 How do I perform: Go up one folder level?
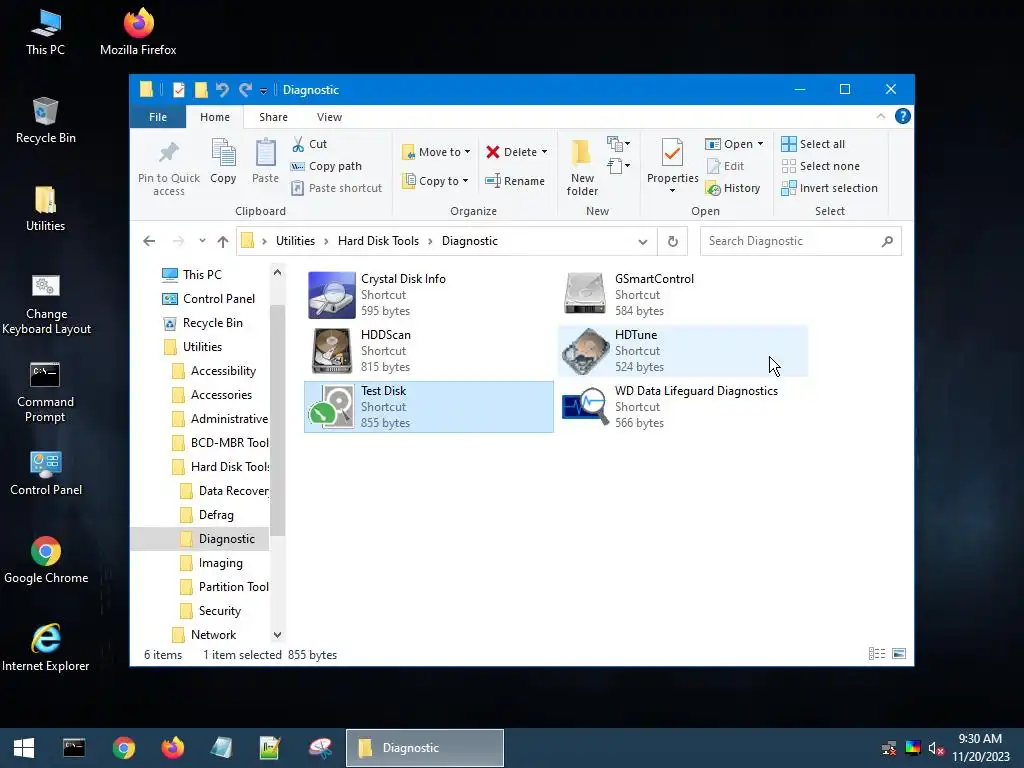(223, 241)
